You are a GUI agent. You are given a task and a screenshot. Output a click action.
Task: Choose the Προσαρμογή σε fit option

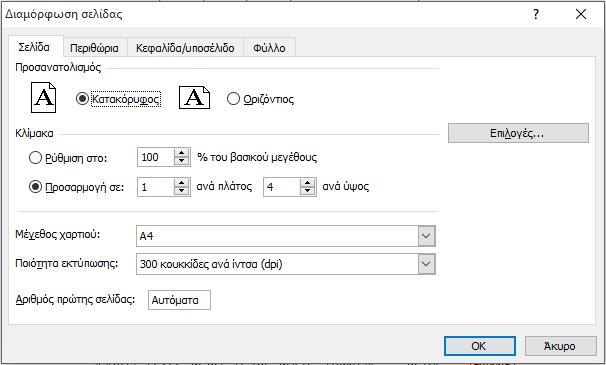pyautogui.click(x=35, y=187)
